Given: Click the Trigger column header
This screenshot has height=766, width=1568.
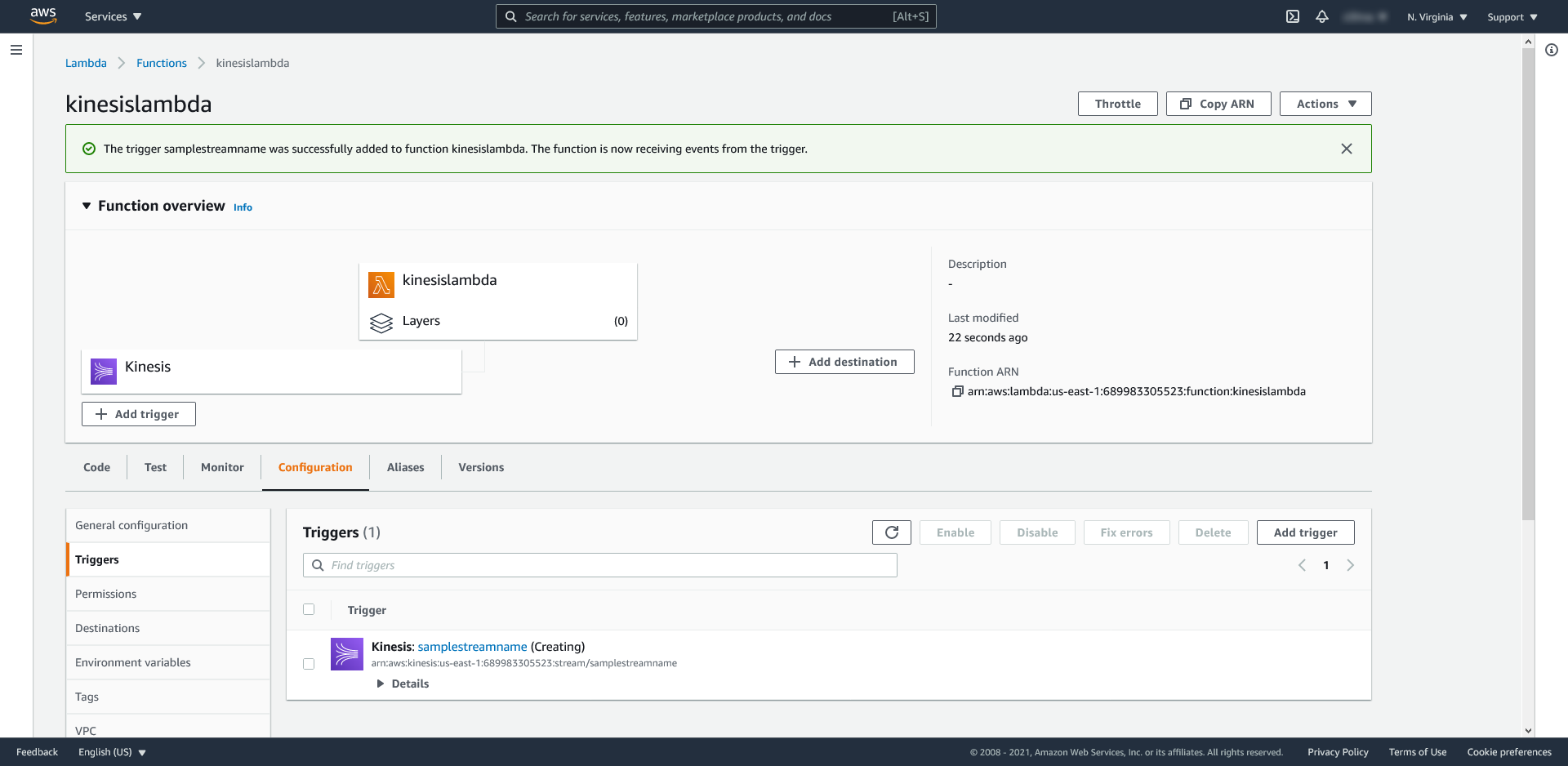Looking at the screenshot, I should click(x=367, y=610).
